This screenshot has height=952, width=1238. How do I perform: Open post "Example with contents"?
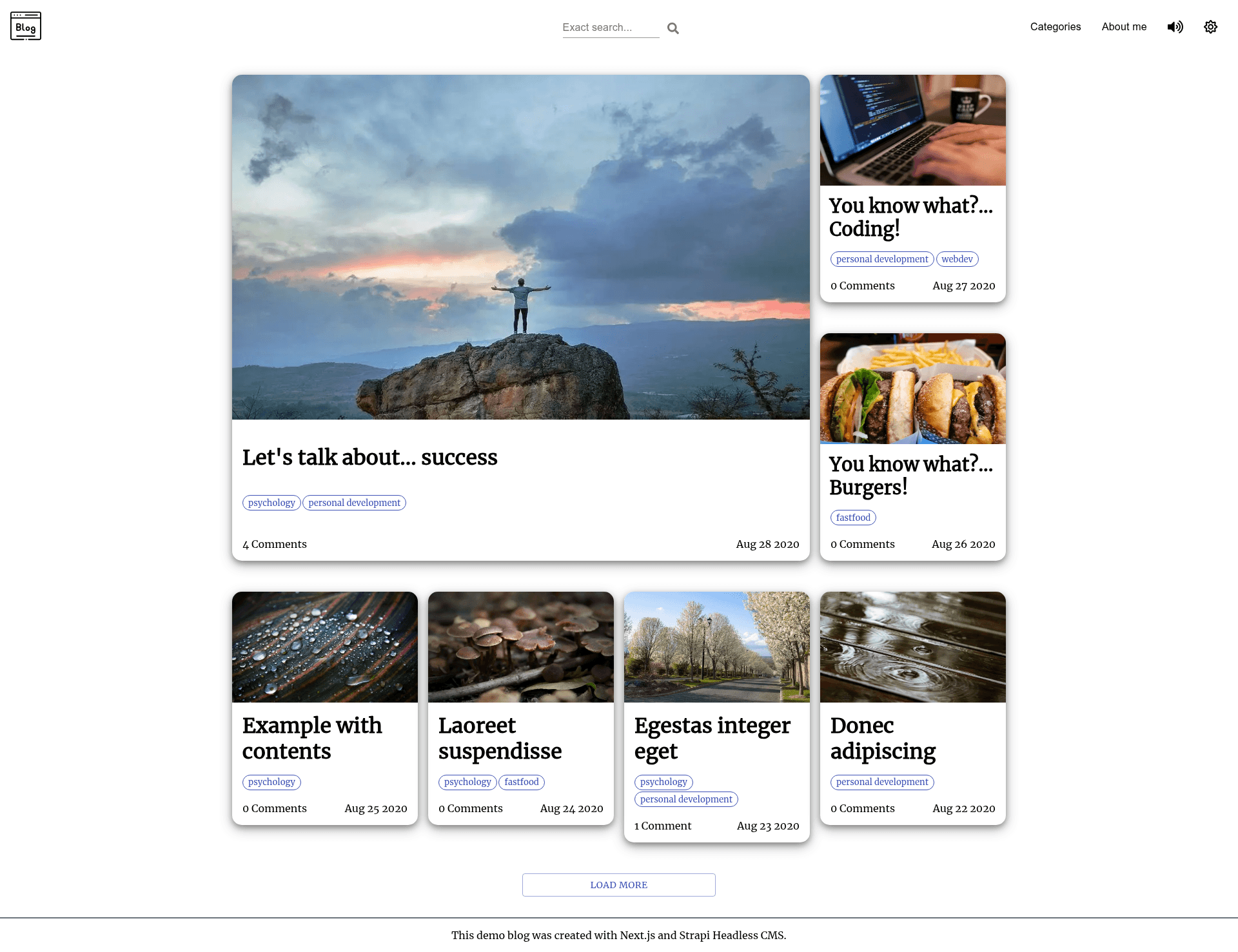(x=313, y=738)
